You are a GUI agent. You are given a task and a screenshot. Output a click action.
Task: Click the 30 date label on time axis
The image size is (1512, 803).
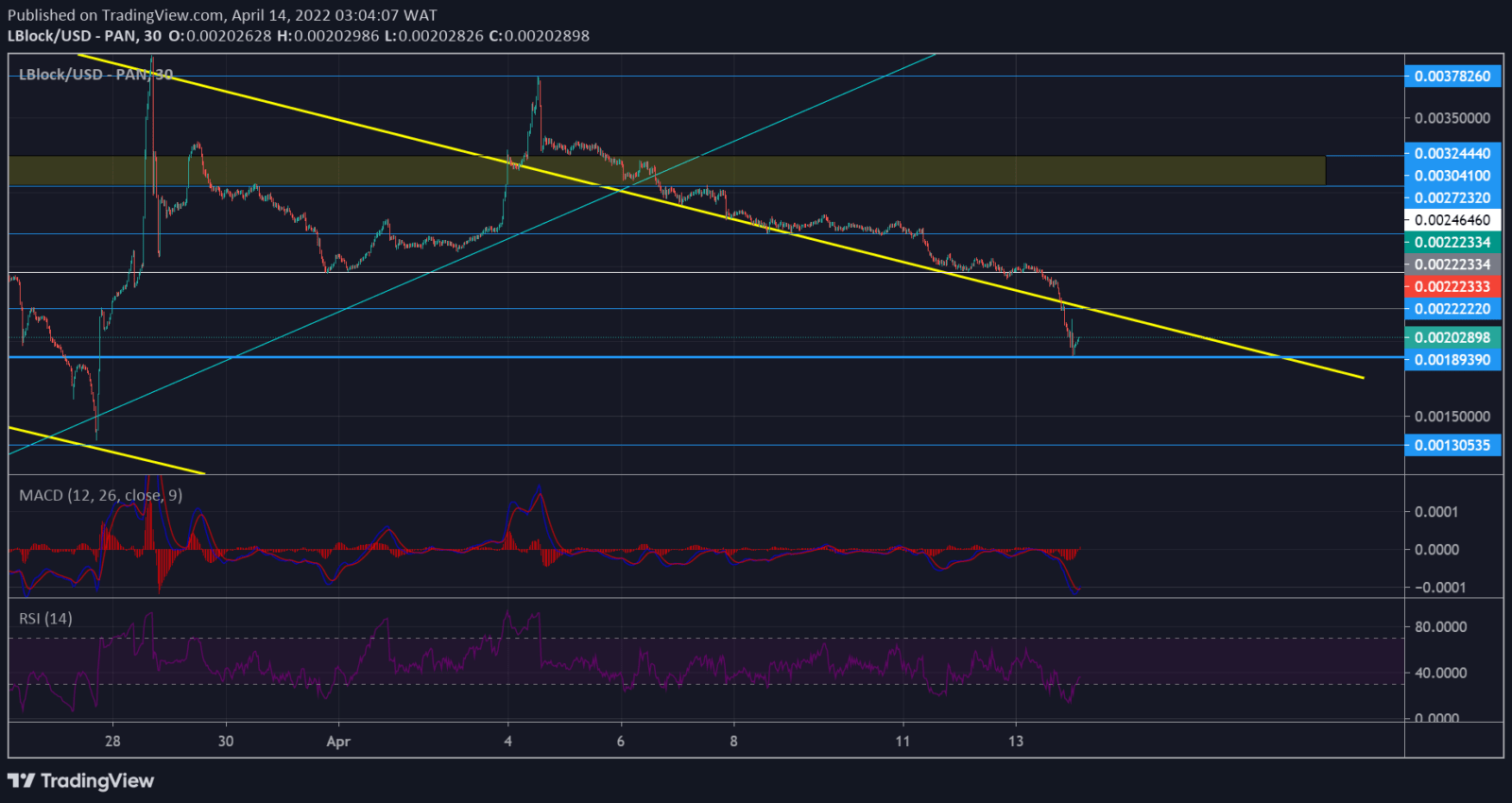pos(226,741)
